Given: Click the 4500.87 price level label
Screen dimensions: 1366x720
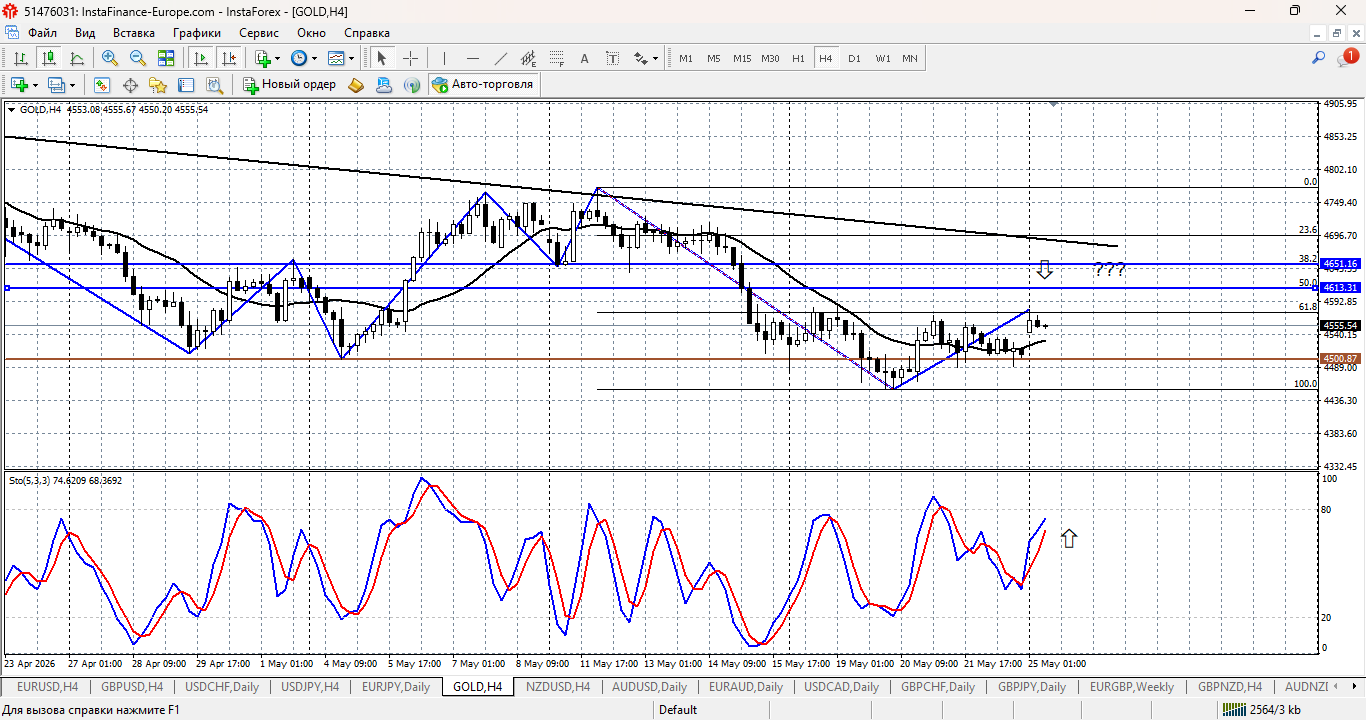Looking at the screenshot, I should click(1340, 358).
